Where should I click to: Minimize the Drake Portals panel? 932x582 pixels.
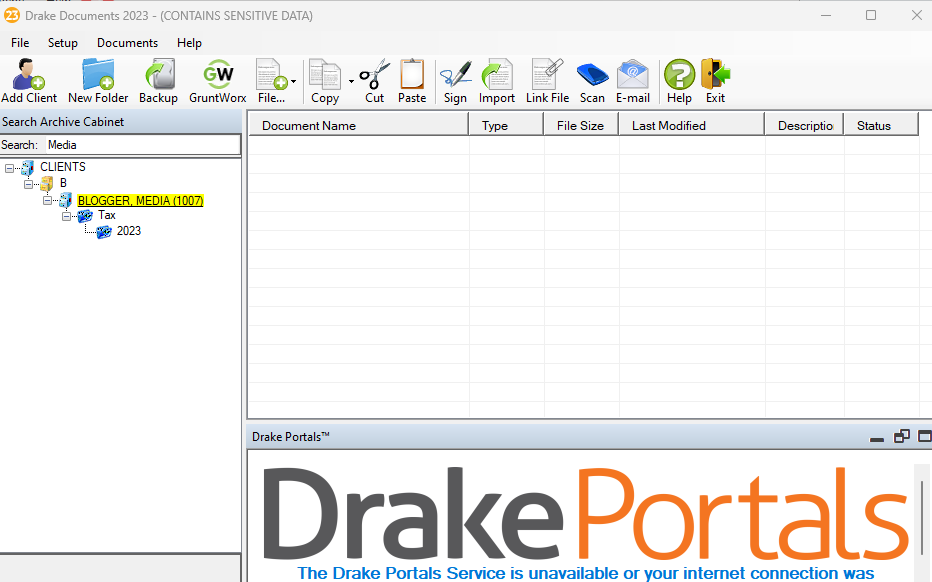click(x=877, y=439)
